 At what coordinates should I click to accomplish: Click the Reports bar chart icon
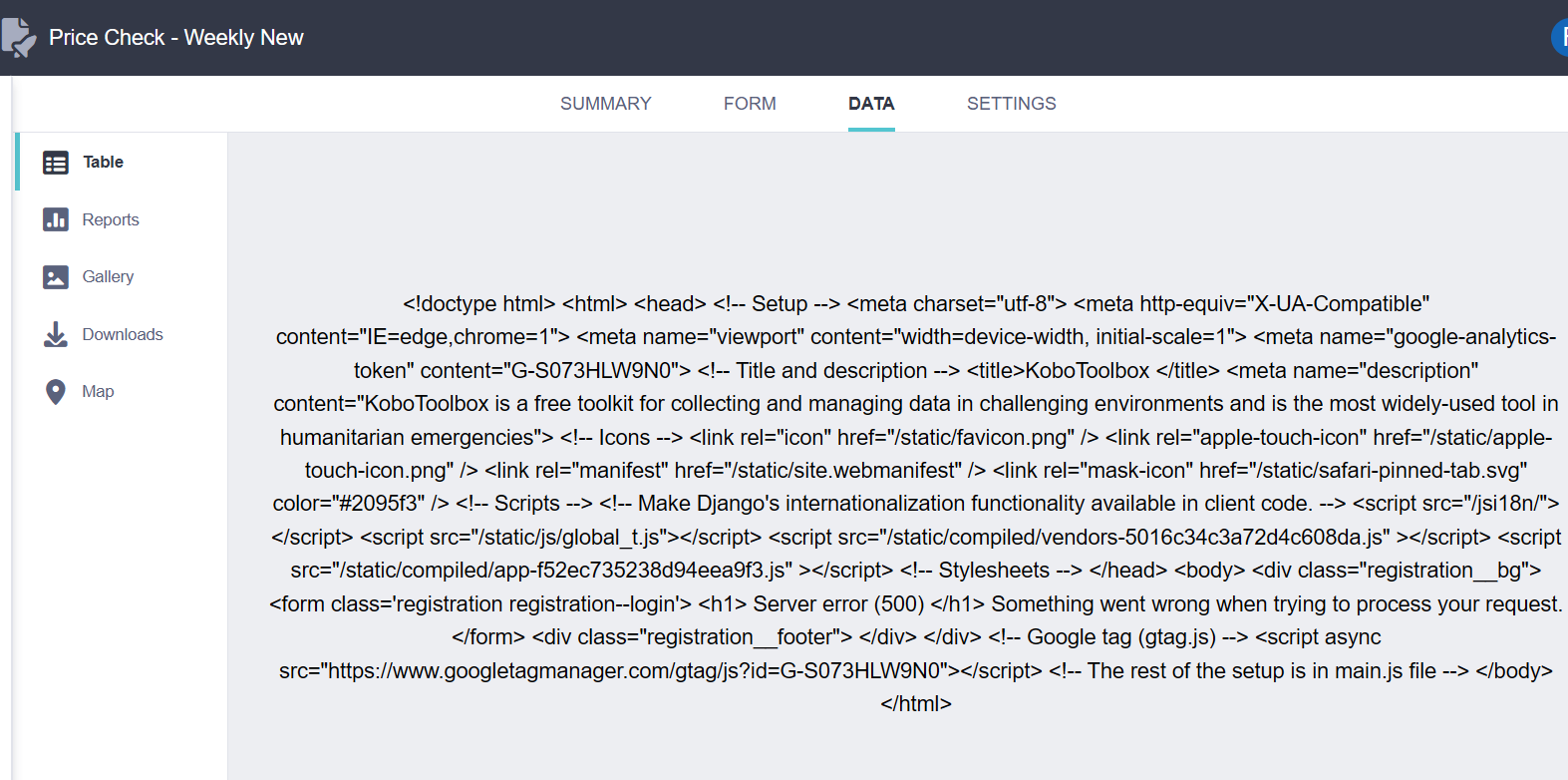point(56,219)
